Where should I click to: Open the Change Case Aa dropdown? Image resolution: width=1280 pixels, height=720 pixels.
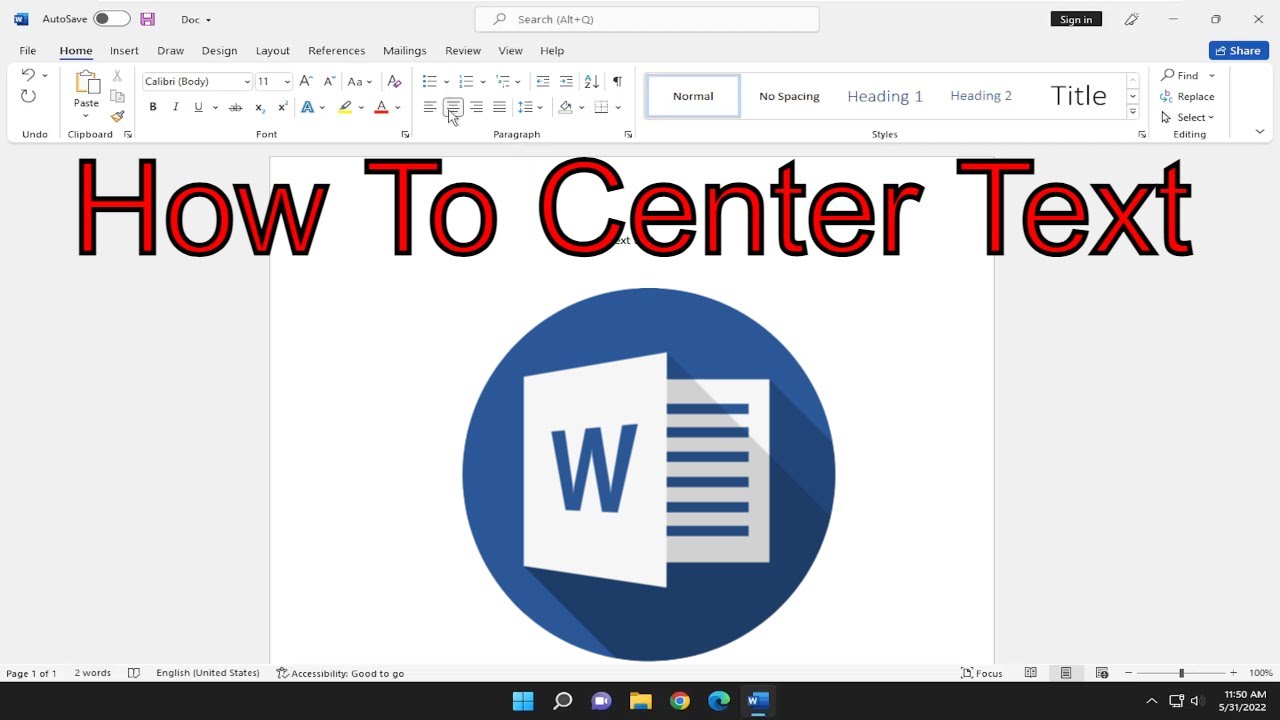tap(360, 81)
